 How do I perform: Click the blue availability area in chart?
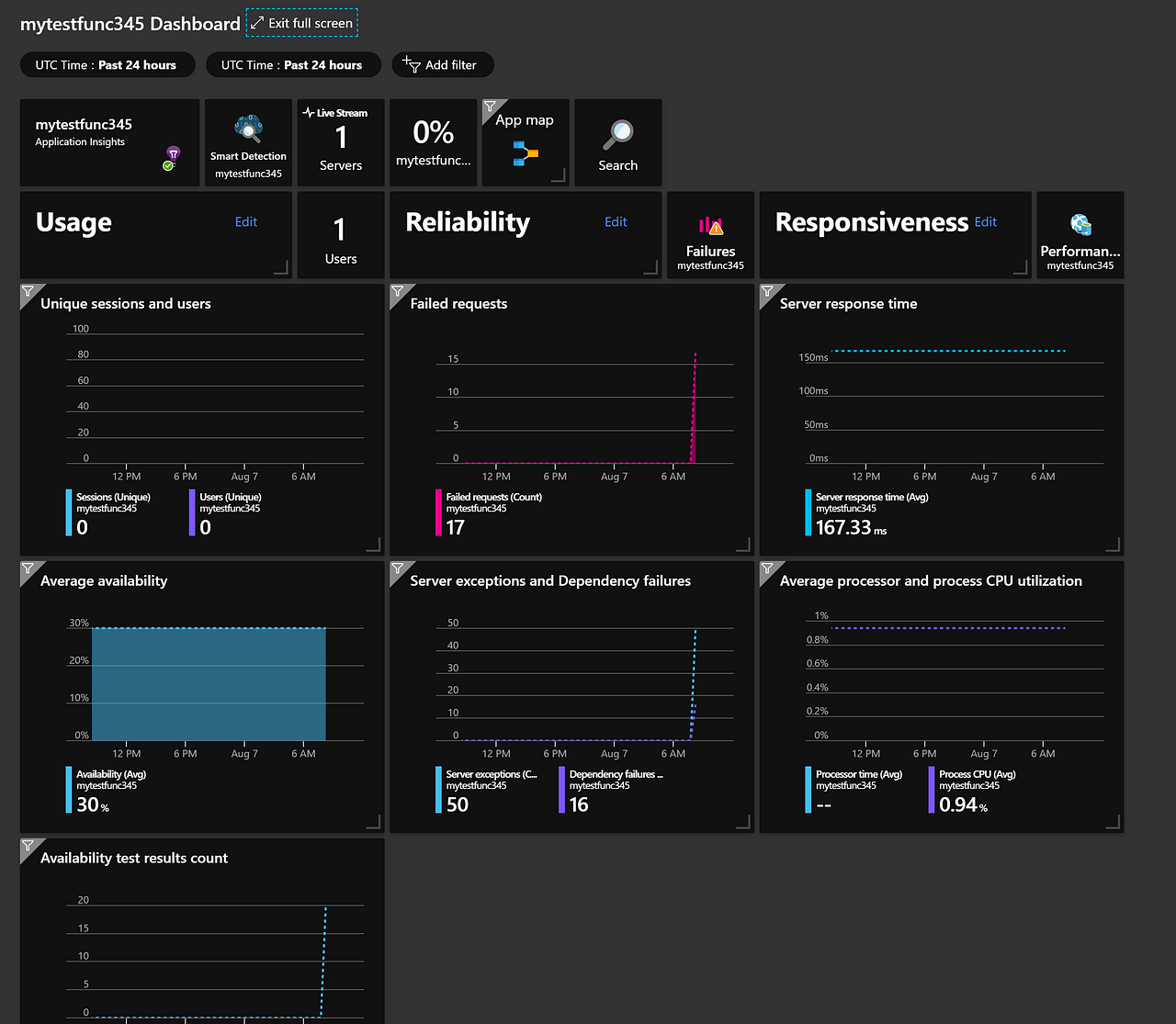click(x=209, y=684)
